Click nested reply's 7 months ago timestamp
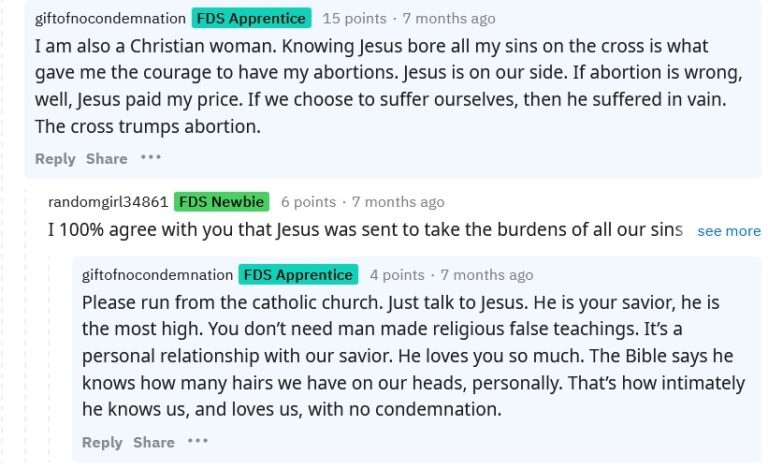The height and width of the screenshot is (469, 768). (486, 275)
